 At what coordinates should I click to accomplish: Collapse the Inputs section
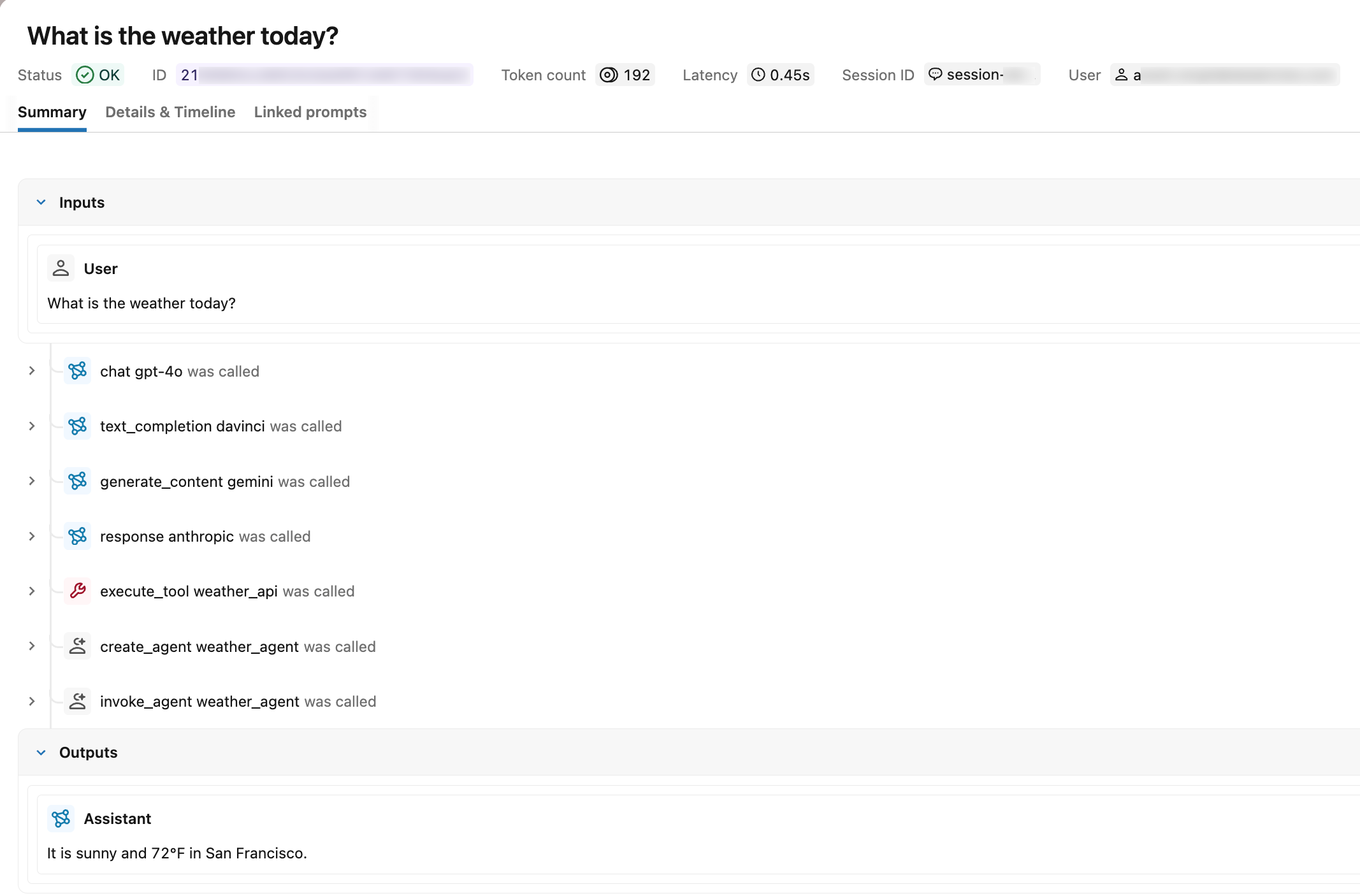[x=41, y=202]
